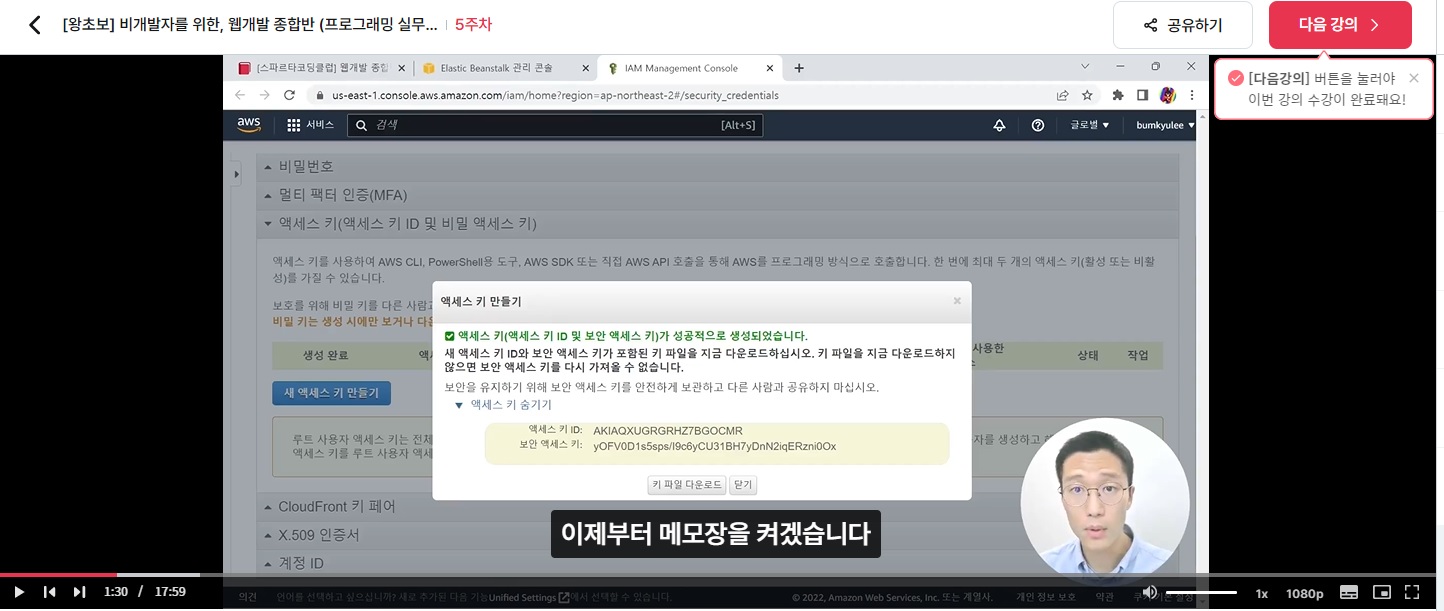The image size is (1444, 611).
Task: Click the browser forward arrow
Action: tap(265, 95)
